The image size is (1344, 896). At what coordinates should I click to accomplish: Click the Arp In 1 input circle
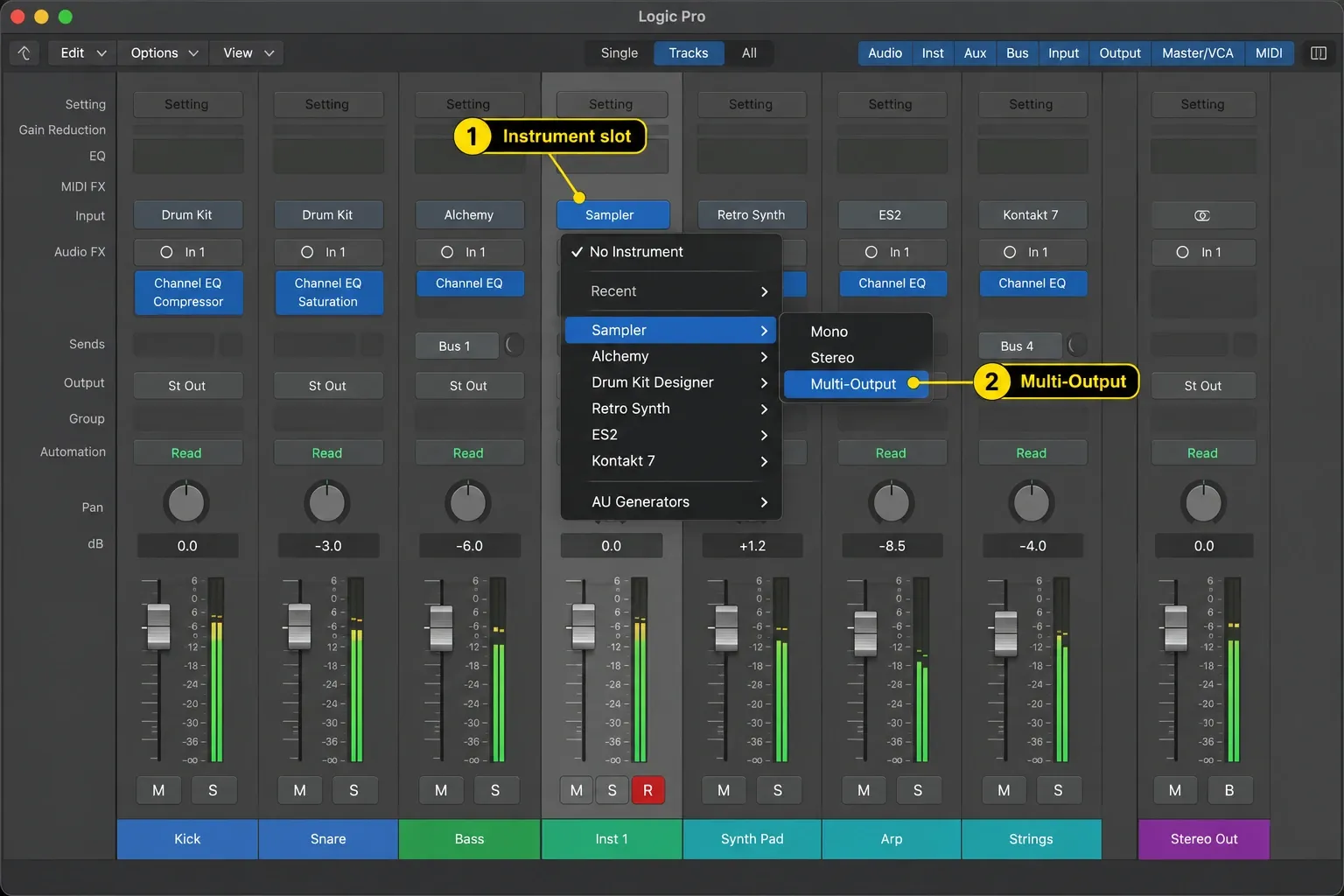[871, 252]
